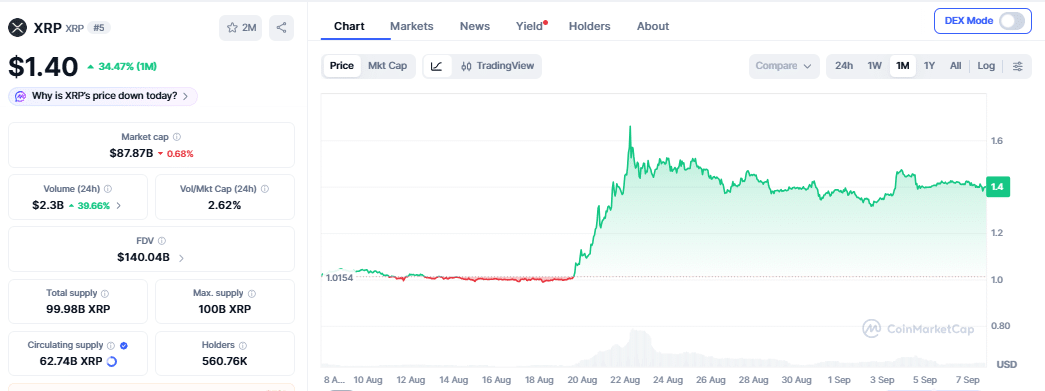Expand the Volume (24h) details chevron
This screenshot has height=391, width=1045.
coord(119,205)
